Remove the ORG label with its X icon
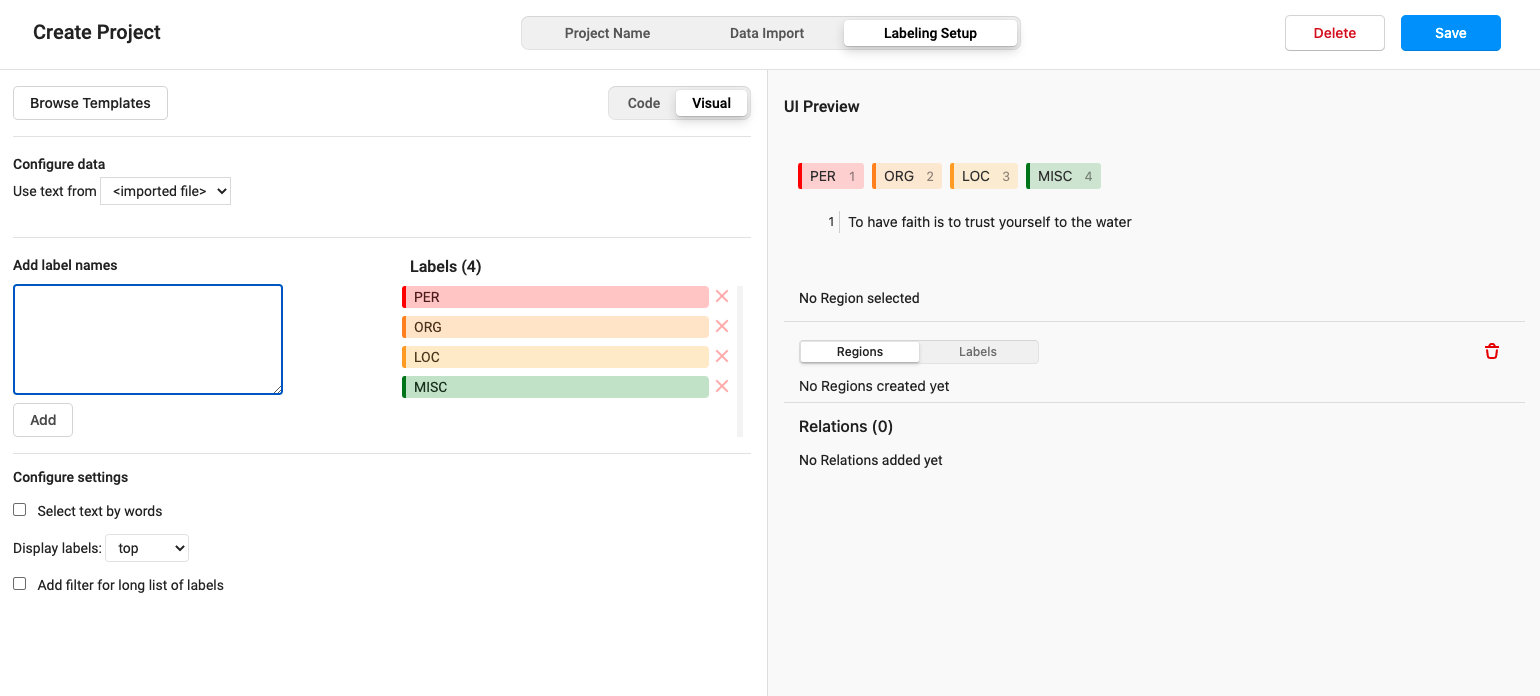Image resolution: width=1540 pixels, height=696 pixels. [x=722, y=326]
